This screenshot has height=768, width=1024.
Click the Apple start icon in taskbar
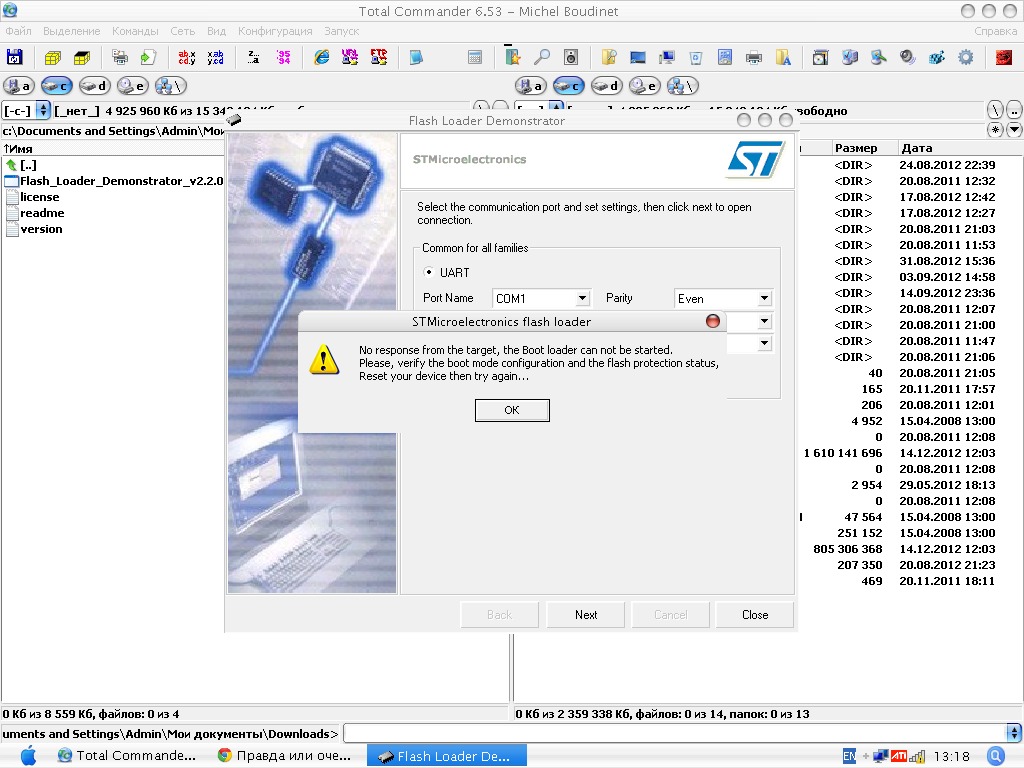point(29,756)
